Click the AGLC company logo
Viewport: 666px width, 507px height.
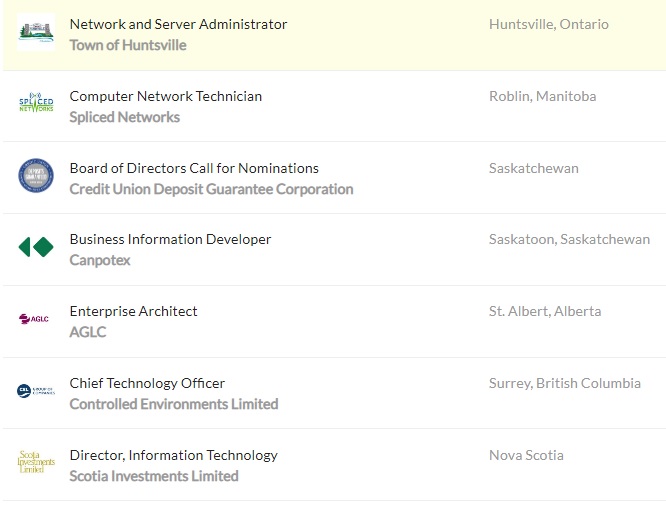pyautogui.click(x=34, y=319)
